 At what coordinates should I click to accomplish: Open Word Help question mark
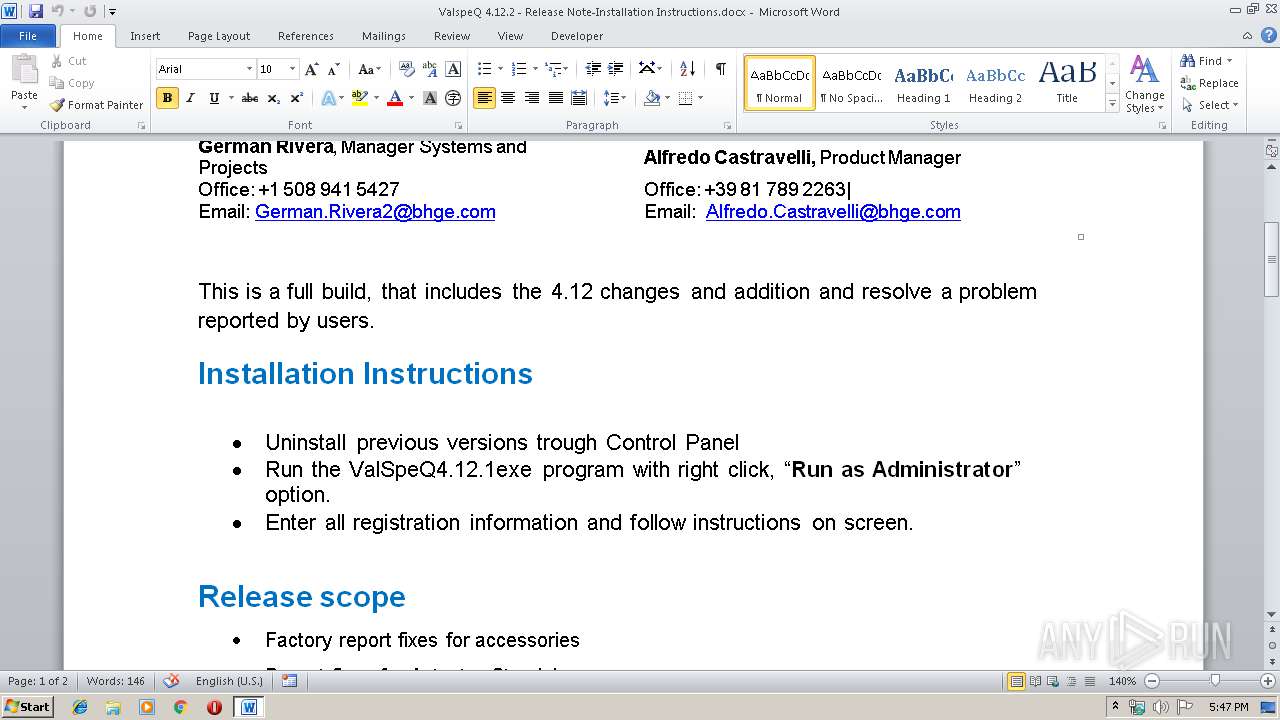(1271, 35)
